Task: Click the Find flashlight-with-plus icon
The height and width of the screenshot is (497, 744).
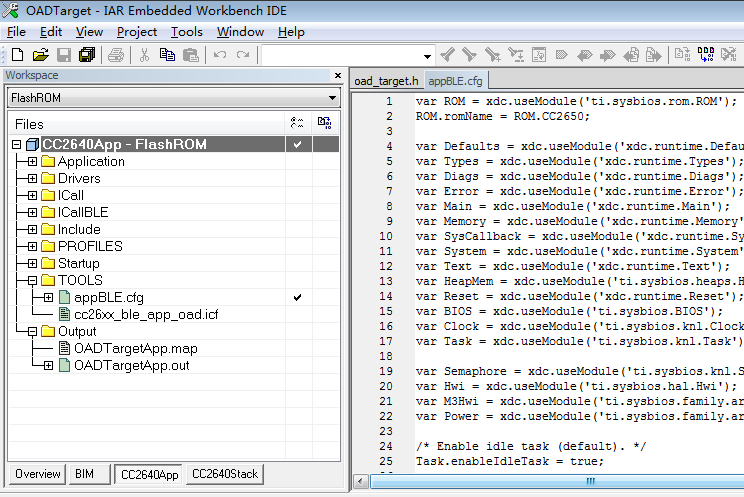Action: pyautogui.click(x=493, y=55)
